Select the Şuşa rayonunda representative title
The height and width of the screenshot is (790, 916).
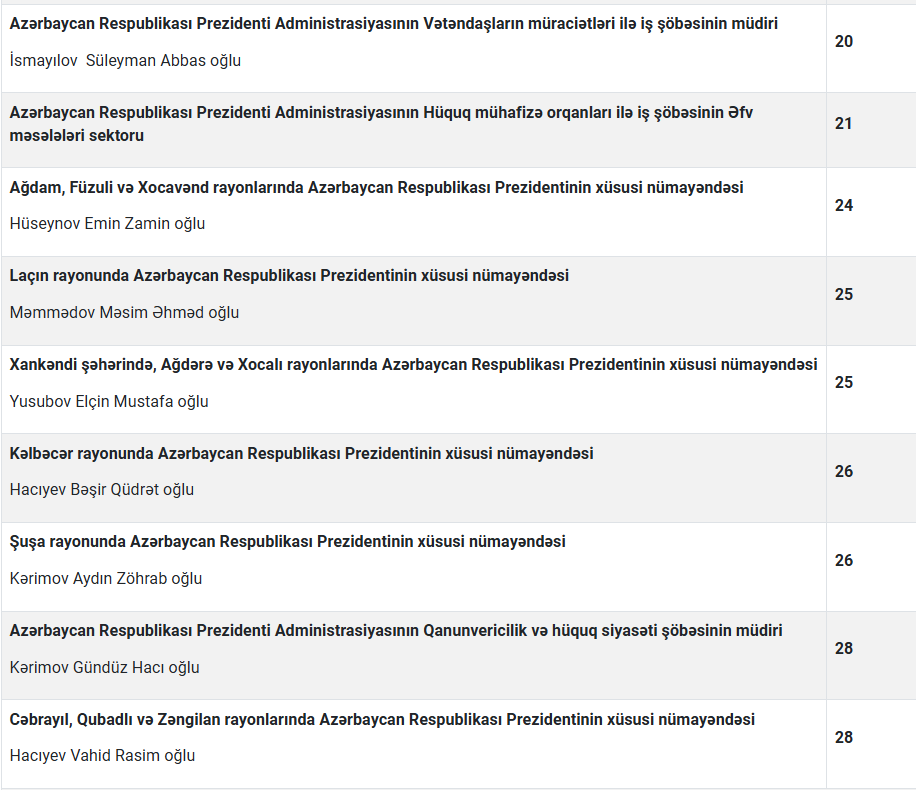click(287, 541)
